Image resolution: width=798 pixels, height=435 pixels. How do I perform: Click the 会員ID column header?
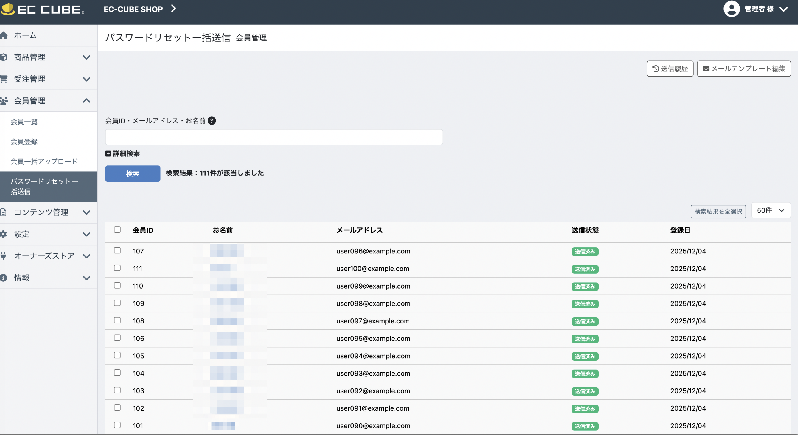coord(143,230)
